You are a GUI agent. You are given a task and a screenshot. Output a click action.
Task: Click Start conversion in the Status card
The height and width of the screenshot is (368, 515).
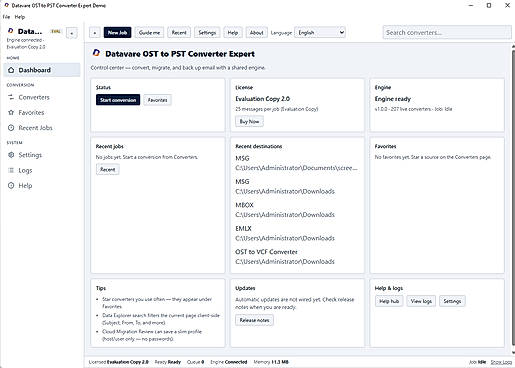click(x=118, y=100)
